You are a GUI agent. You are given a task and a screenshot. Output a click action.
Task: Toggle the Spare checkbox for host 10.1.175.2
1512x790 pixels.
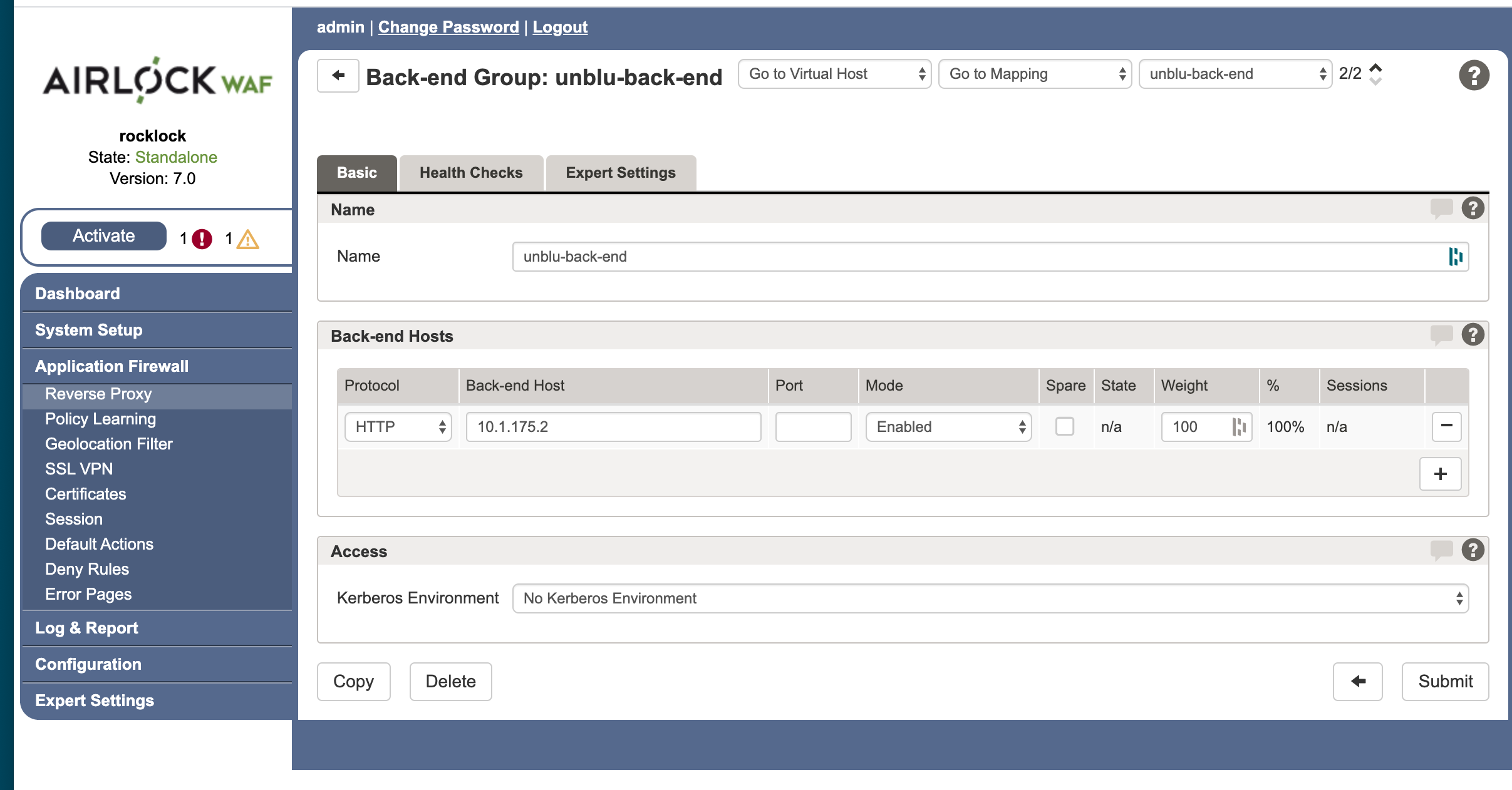1064,426
